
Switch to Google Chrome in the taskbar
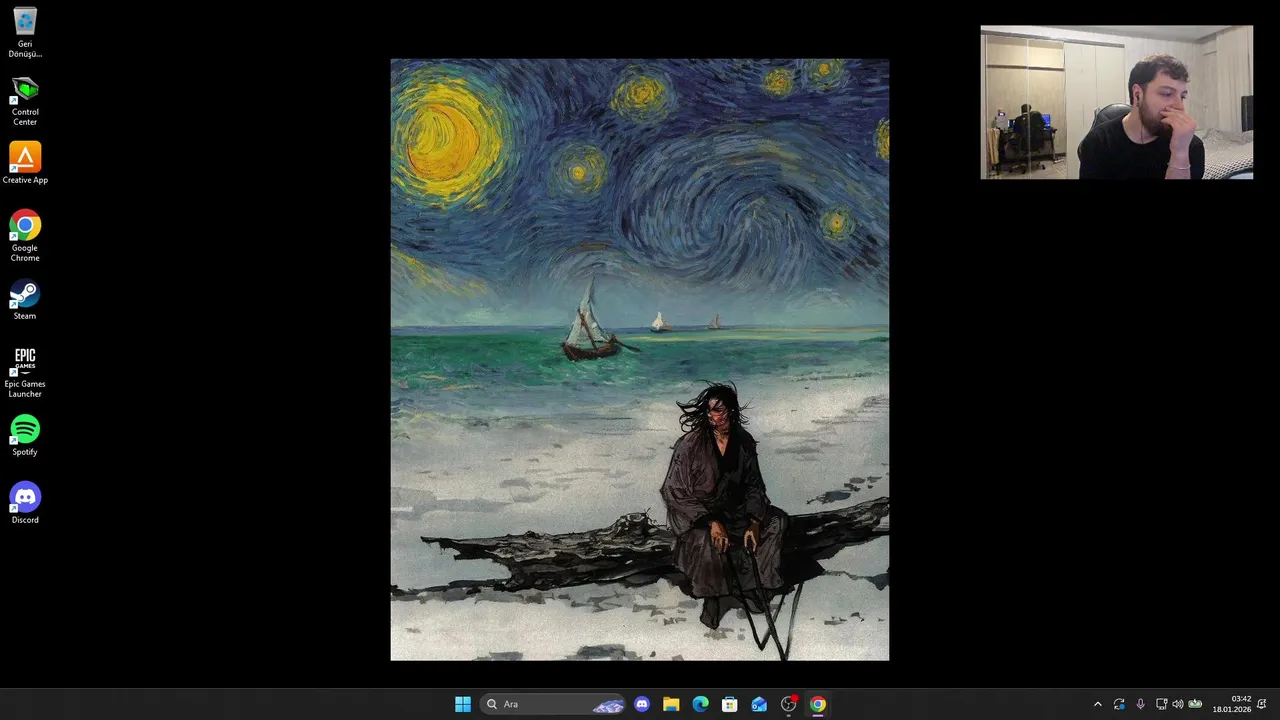point(818,704)
